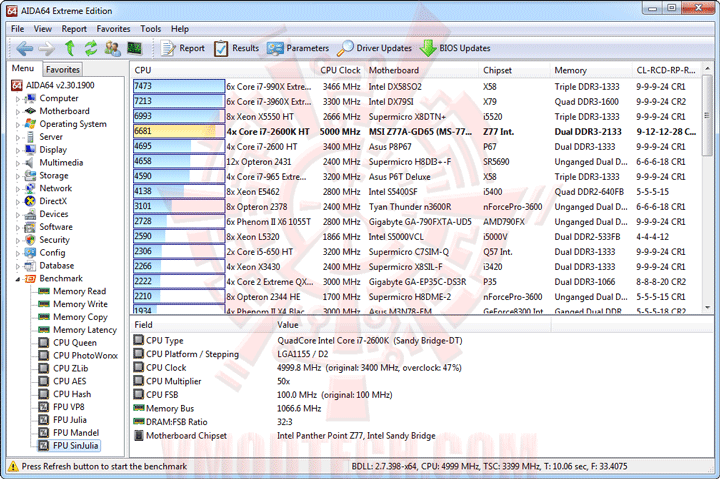Open the Report menu
This screenshot has width=720, height=479.
click(x=74, y=29)
